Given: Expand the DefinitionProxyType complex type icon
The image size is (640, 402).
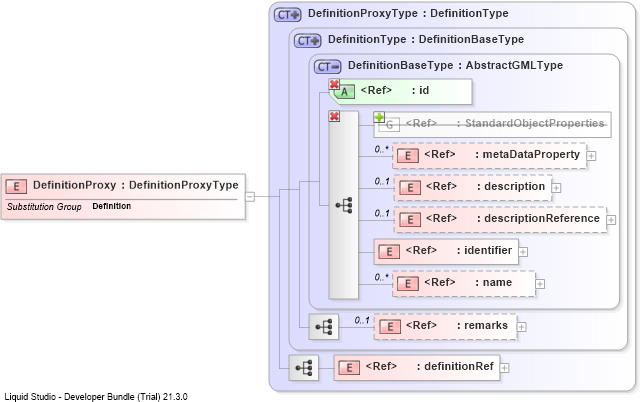Looking at the screenshot, I should click(x=287, y=15).
